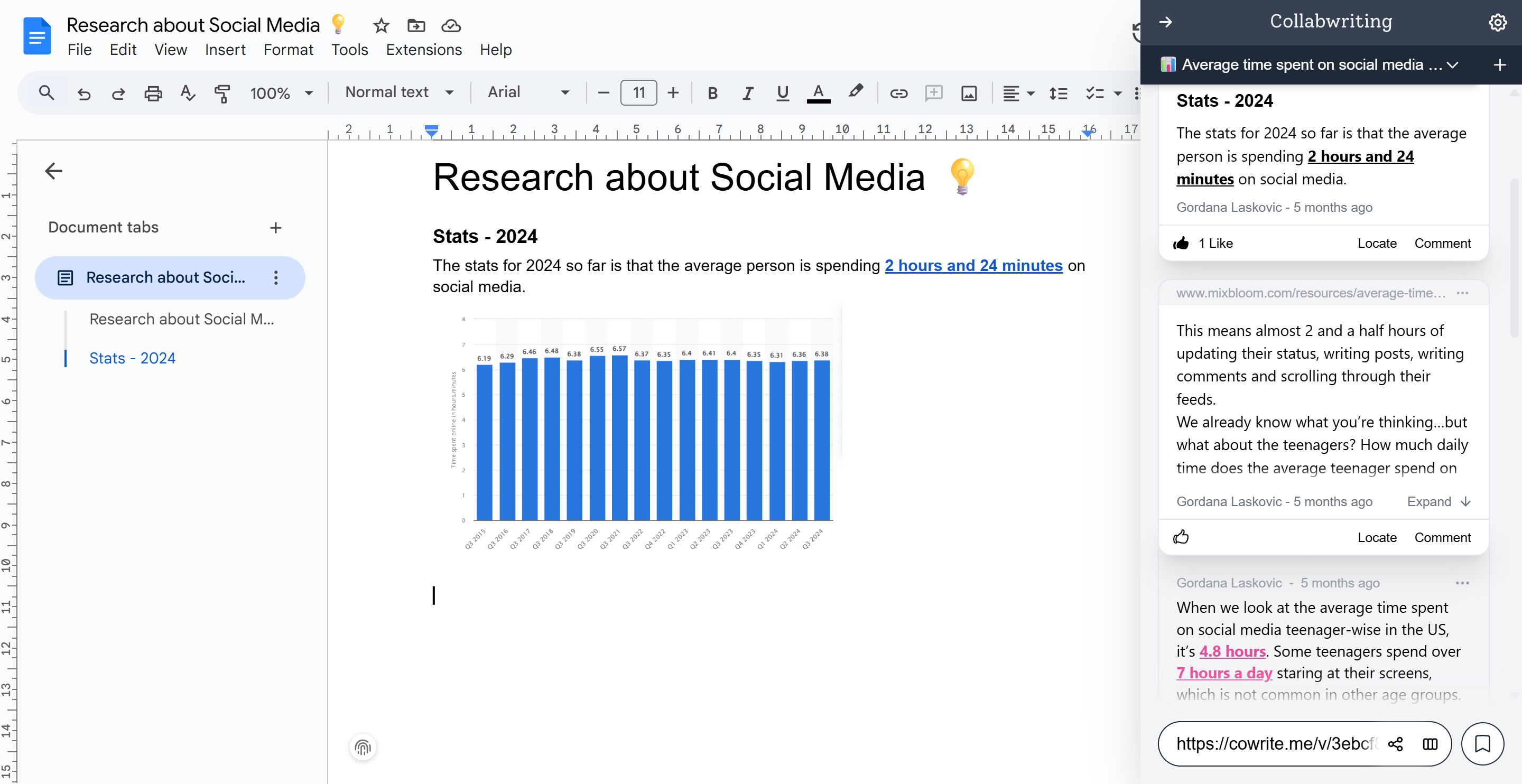This screenshot has width=1522, height=784.
Task: Open the mixbloom.com source URL
Action: coord(1311,293)
